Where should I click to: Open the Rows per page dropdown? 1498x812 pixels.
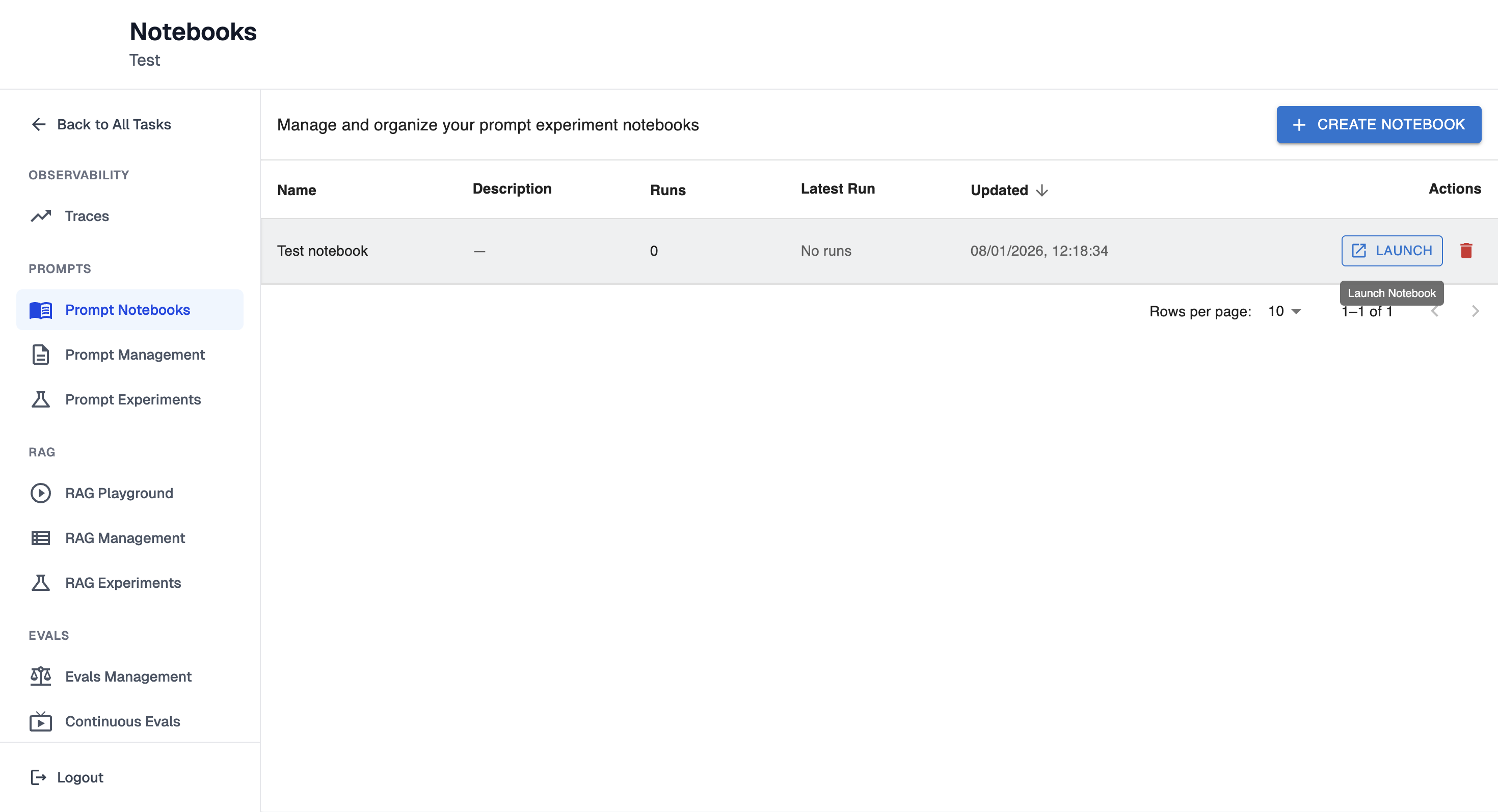click(x=1285, y=312)
